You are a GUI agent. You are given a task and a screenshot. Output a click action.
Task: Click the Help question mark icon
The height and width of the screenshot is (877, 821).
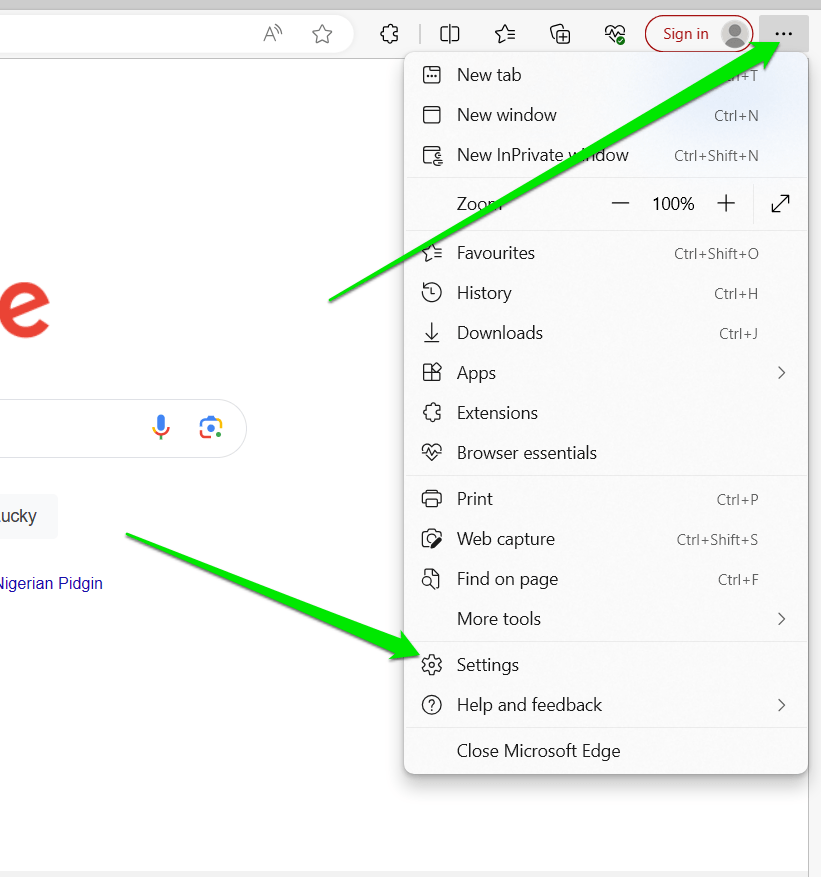(432, 705)
